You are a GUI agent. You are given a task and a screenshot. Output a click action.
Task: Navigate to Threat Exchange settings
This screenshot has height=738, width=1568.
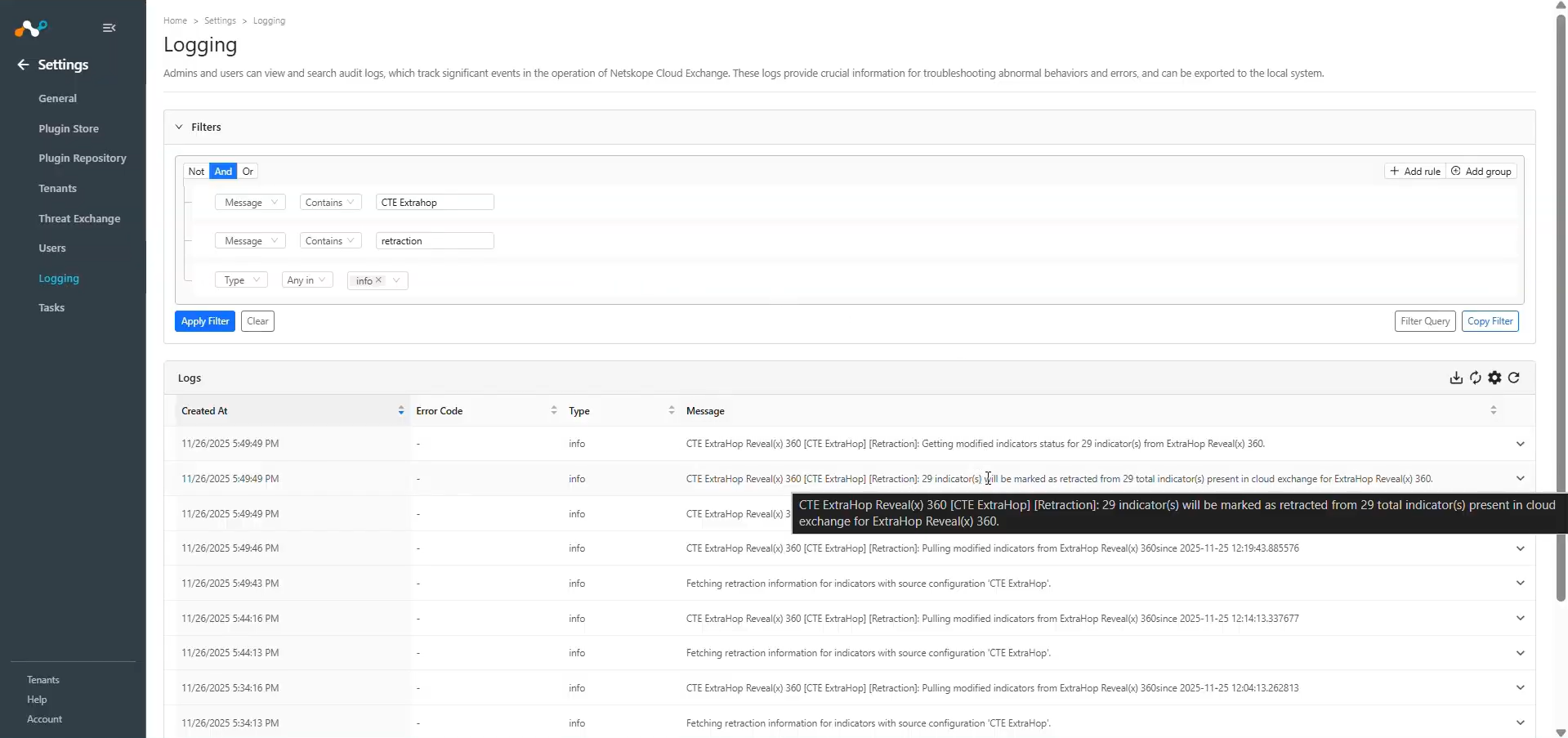tap(79, 219)
